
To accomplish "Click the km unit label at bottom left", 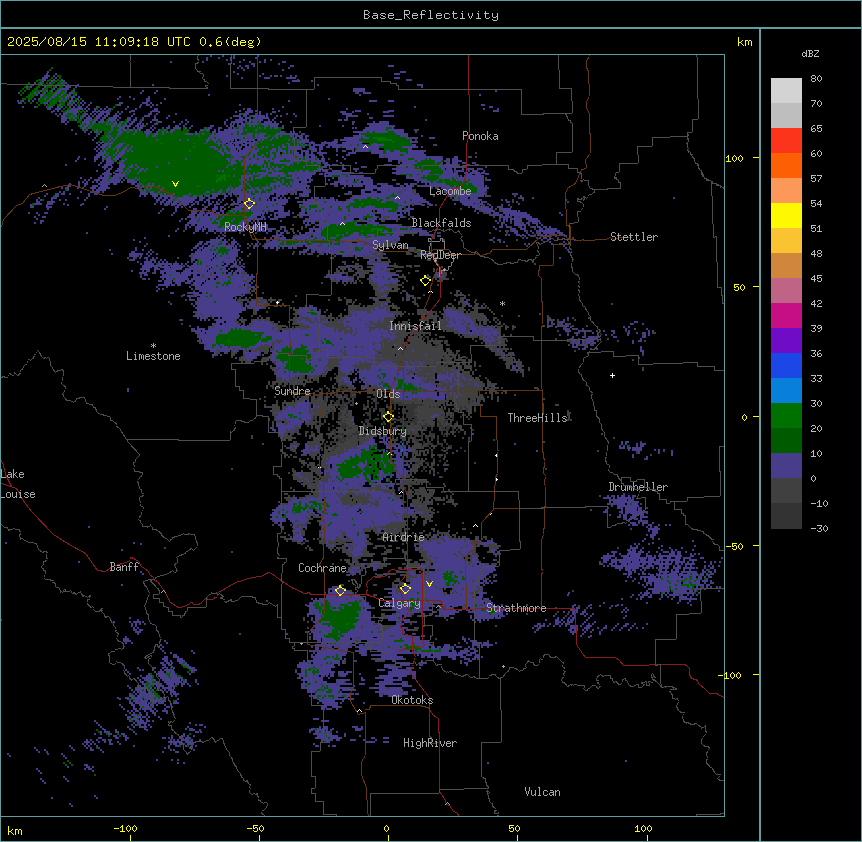I will (x=15, y=831).
